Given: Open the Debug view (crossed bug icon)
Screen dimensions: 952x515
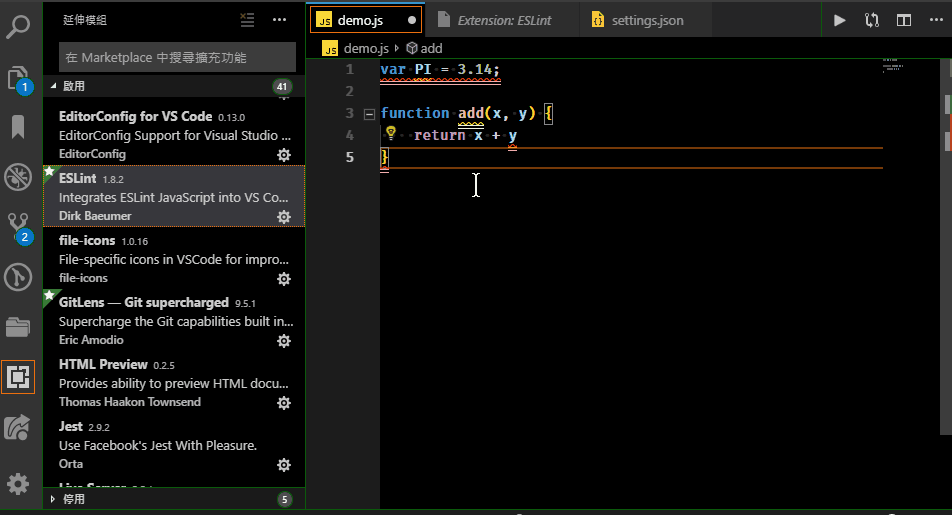Looking at the screenshot, I should pos(18,177).
